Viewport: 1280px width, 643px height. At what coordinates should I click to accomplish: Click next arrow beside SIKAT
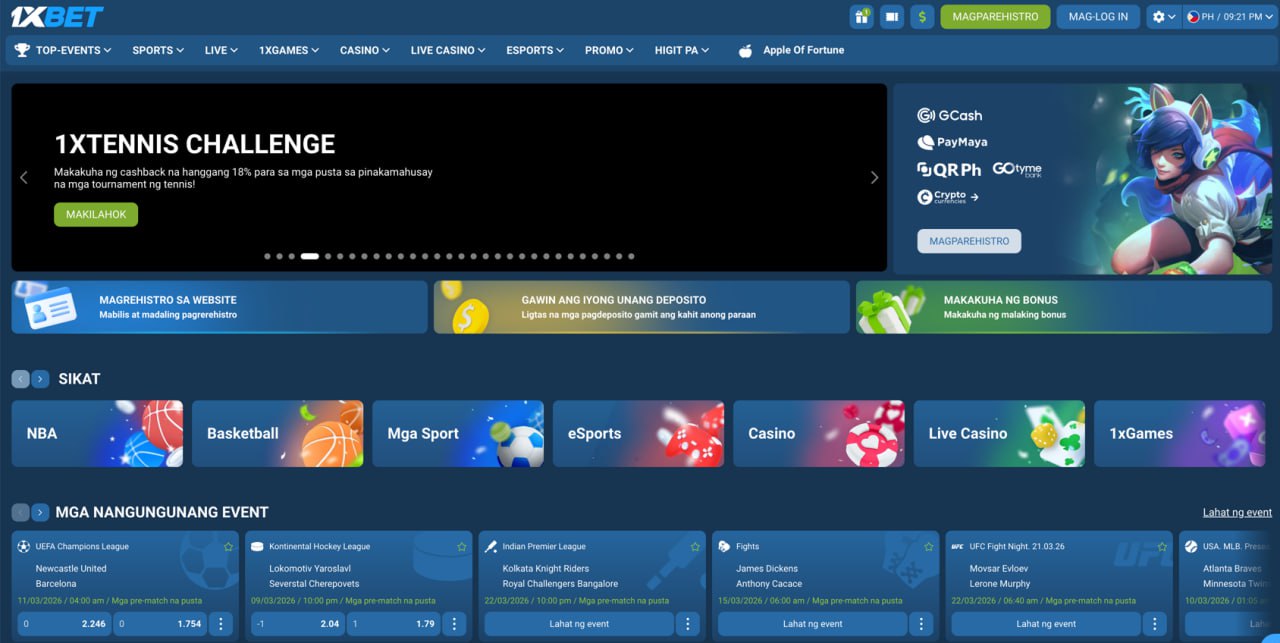tap(40, 379)
